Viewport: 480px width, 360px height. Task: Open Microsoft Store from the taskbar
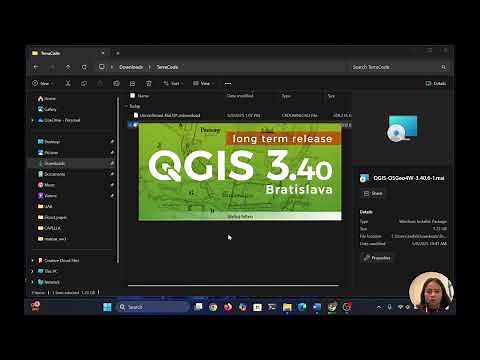[x=257, y=307]
